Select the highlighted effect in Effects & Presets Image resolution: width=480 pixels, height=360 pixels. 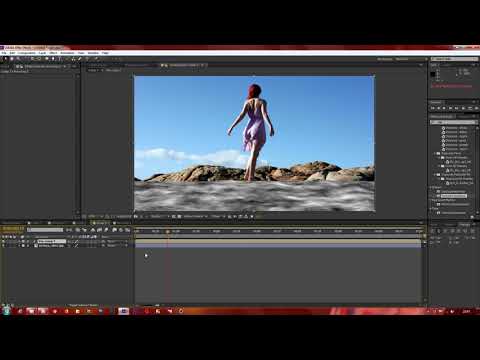pos(453,196)
